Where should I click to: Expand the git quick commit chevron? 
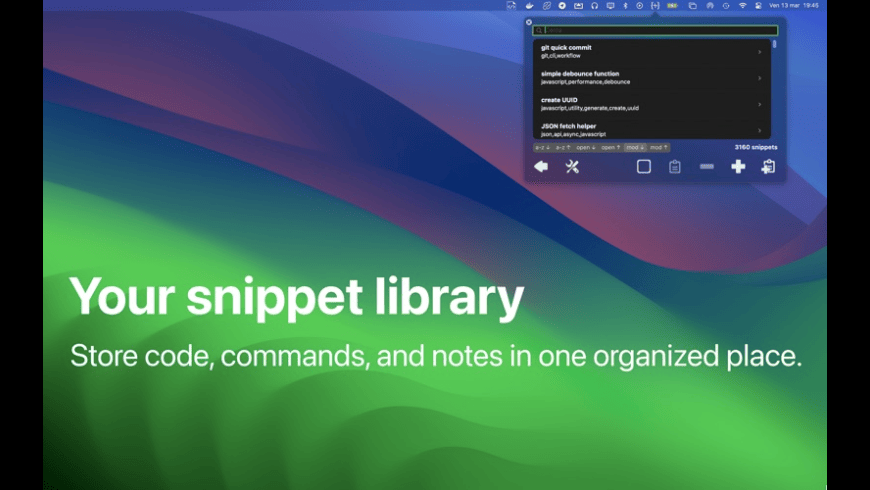(x=760, y=52)
